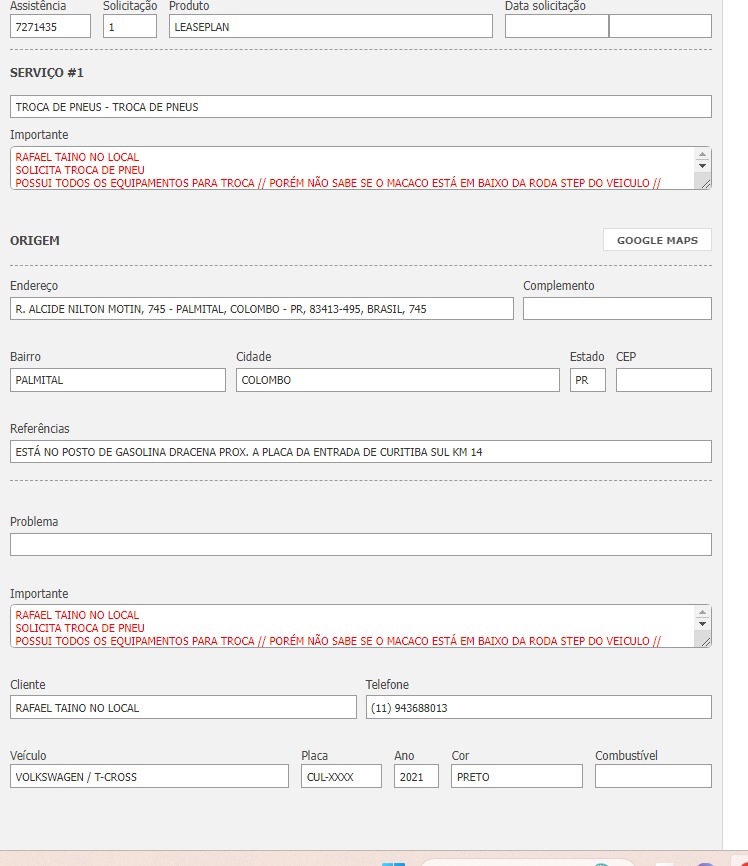Select the Placa field showing CUL-XXXX
This screenshot has height=866, width=748.
(341, 777)
